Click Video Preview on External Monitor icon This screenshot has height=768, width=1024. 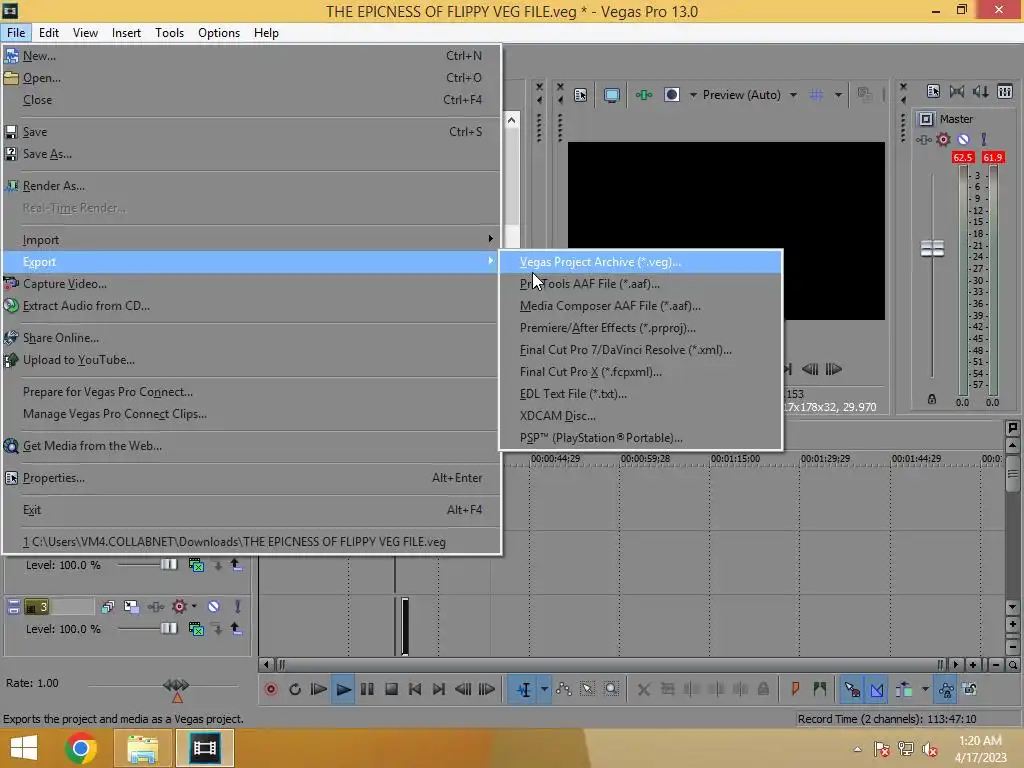tap(611, 95)
